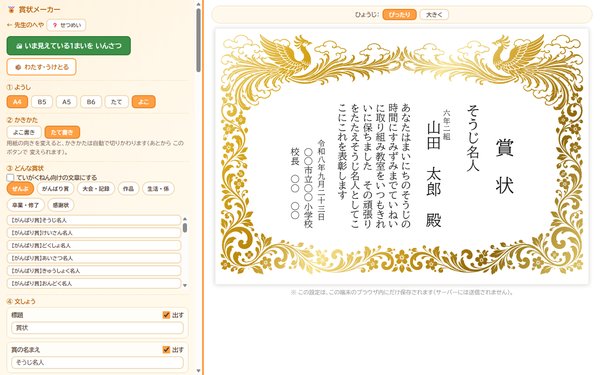Pick the 【がんばり賞】けいさん名人 template
Screen dimensions: 600x375
94,233
